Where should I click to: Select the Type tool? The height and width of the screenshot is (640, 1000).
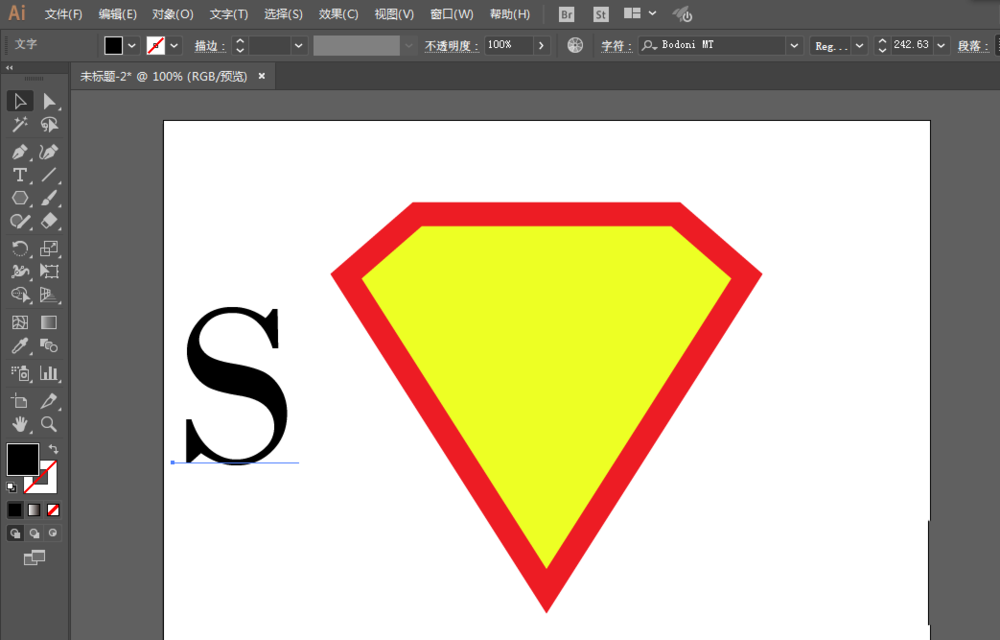(20, 175)
